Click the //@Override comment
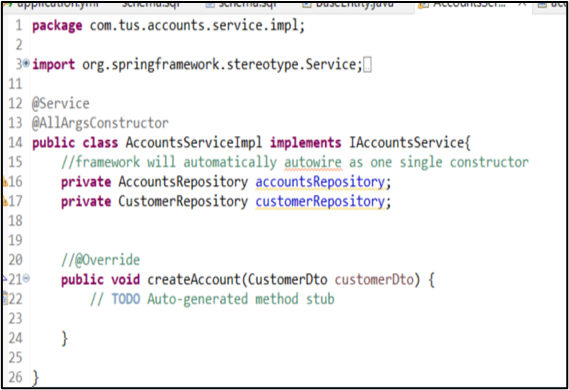Screen dimensions: 569x390 click(100, 260)
